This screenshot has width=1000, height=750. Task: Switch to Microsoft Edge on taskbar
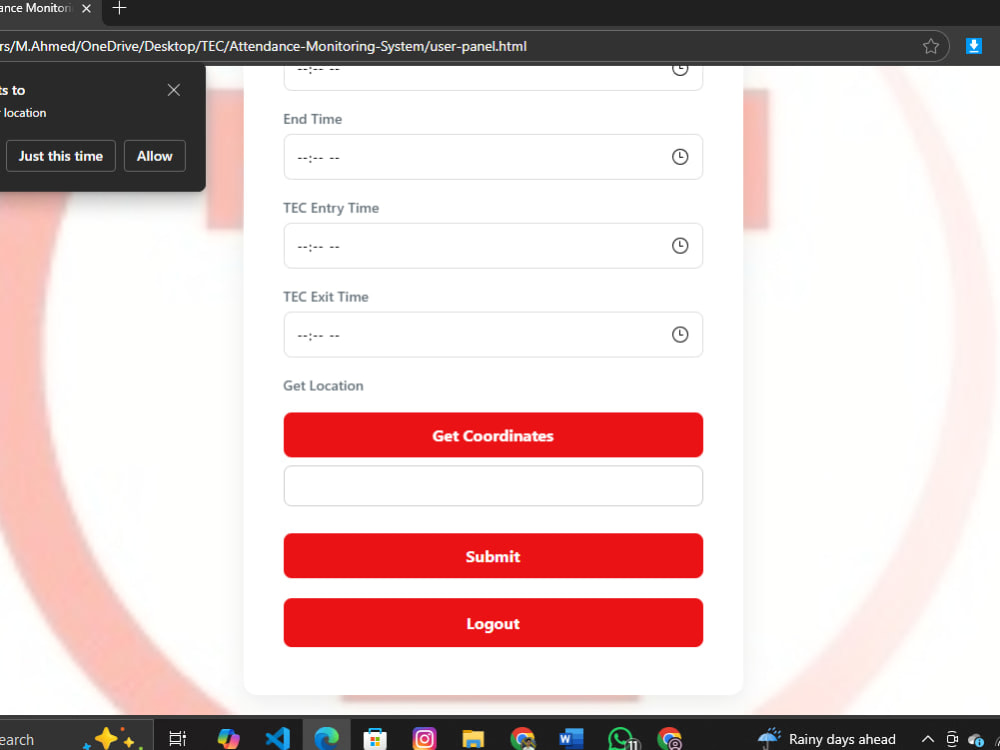(327, 739)
